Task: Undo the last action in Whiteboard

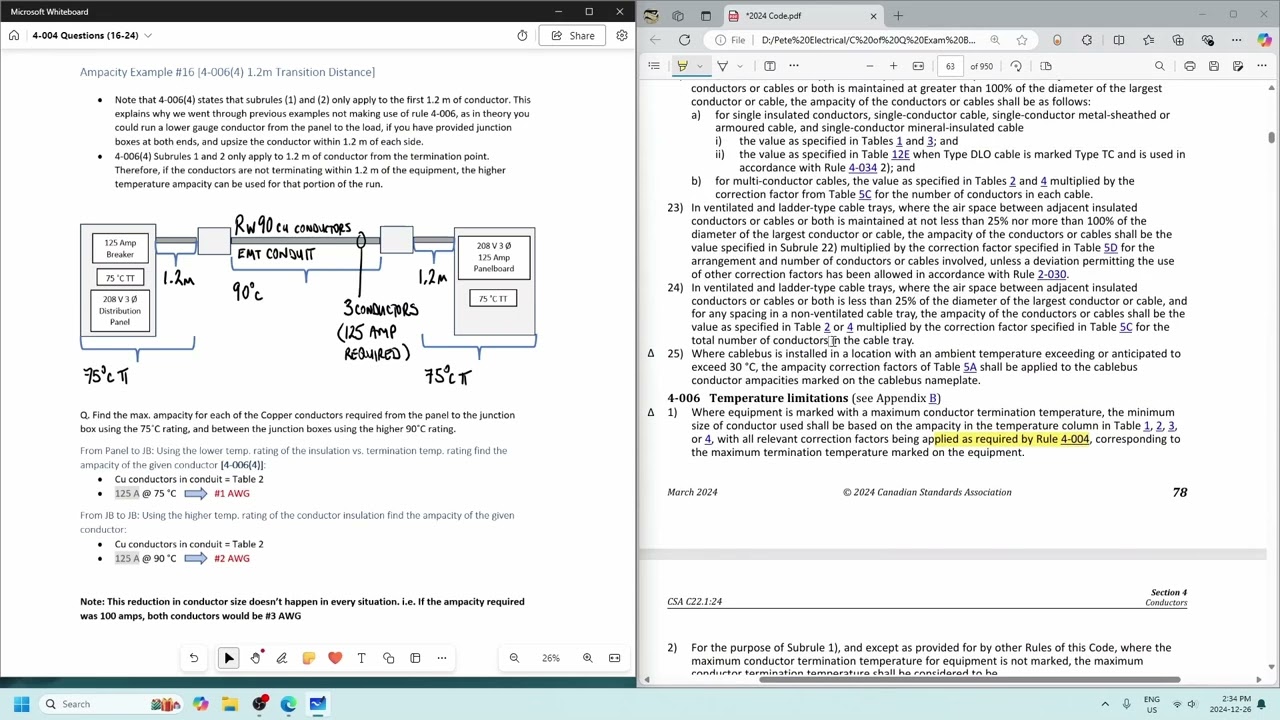Action: pyautogui.click(x=194, y=658)
